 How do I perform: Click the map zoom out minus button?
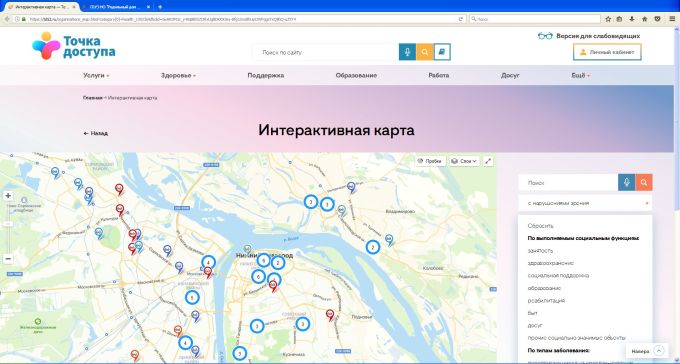pos(8,259)
